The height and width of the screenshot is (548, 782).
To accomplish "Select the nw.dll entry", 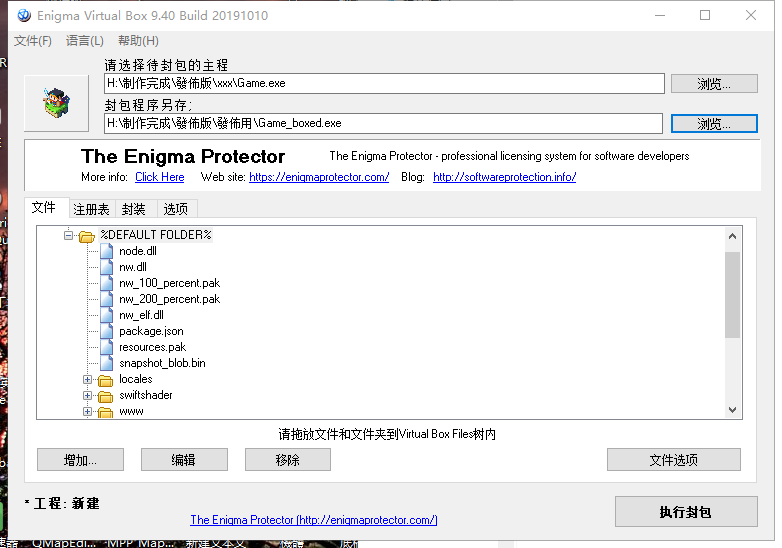I will (133, 267).
